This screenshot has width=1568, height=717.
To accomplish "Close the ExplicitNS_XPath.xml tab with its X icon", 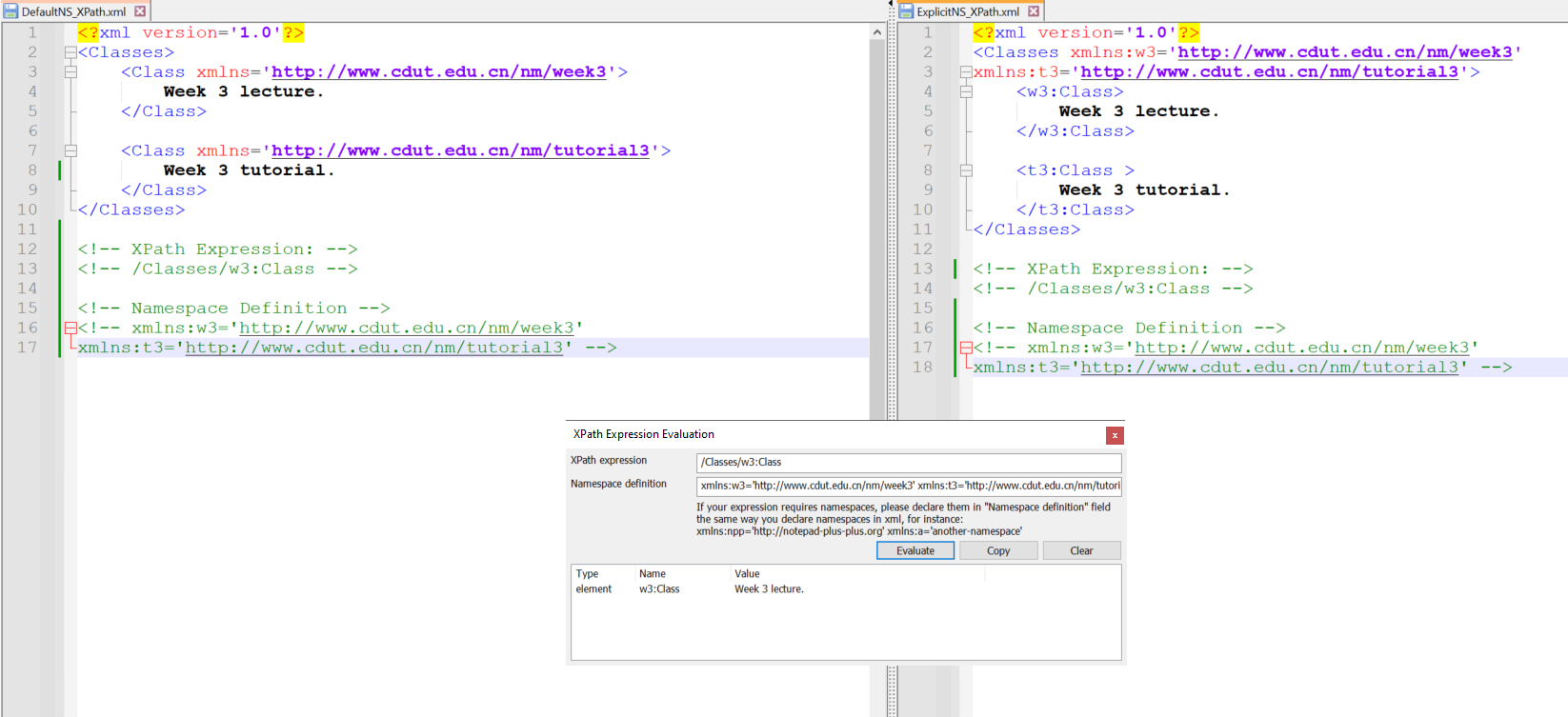I will 1034,11.
